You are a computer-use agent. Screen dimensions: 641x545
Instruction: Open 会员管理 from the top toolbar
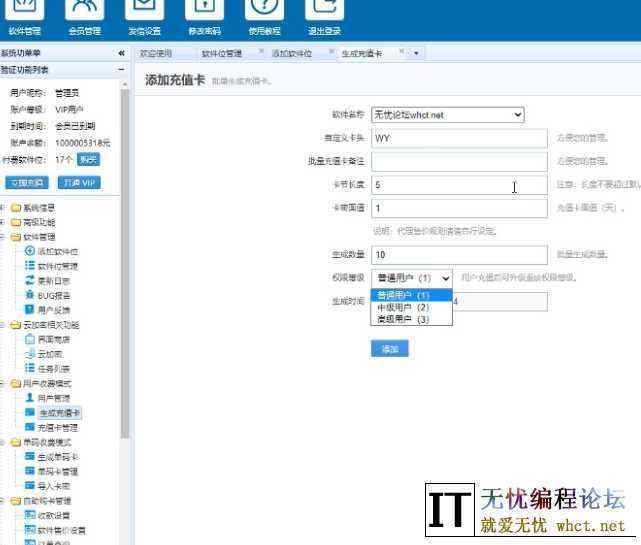pyautogui.click(x=84, y=13)
